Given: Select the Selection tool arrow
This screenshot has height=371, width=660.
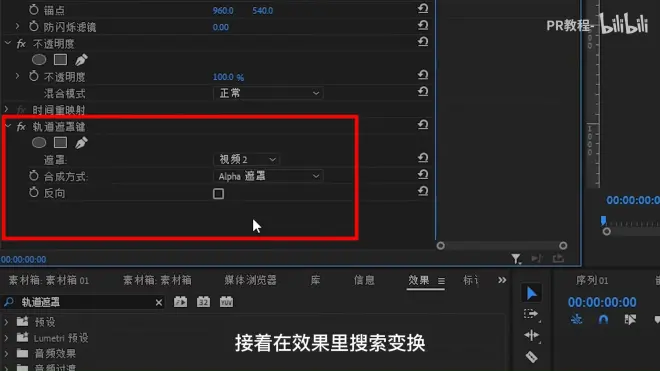Looking at the screenshot, I should pyautogui.click(x=532, y=294).
